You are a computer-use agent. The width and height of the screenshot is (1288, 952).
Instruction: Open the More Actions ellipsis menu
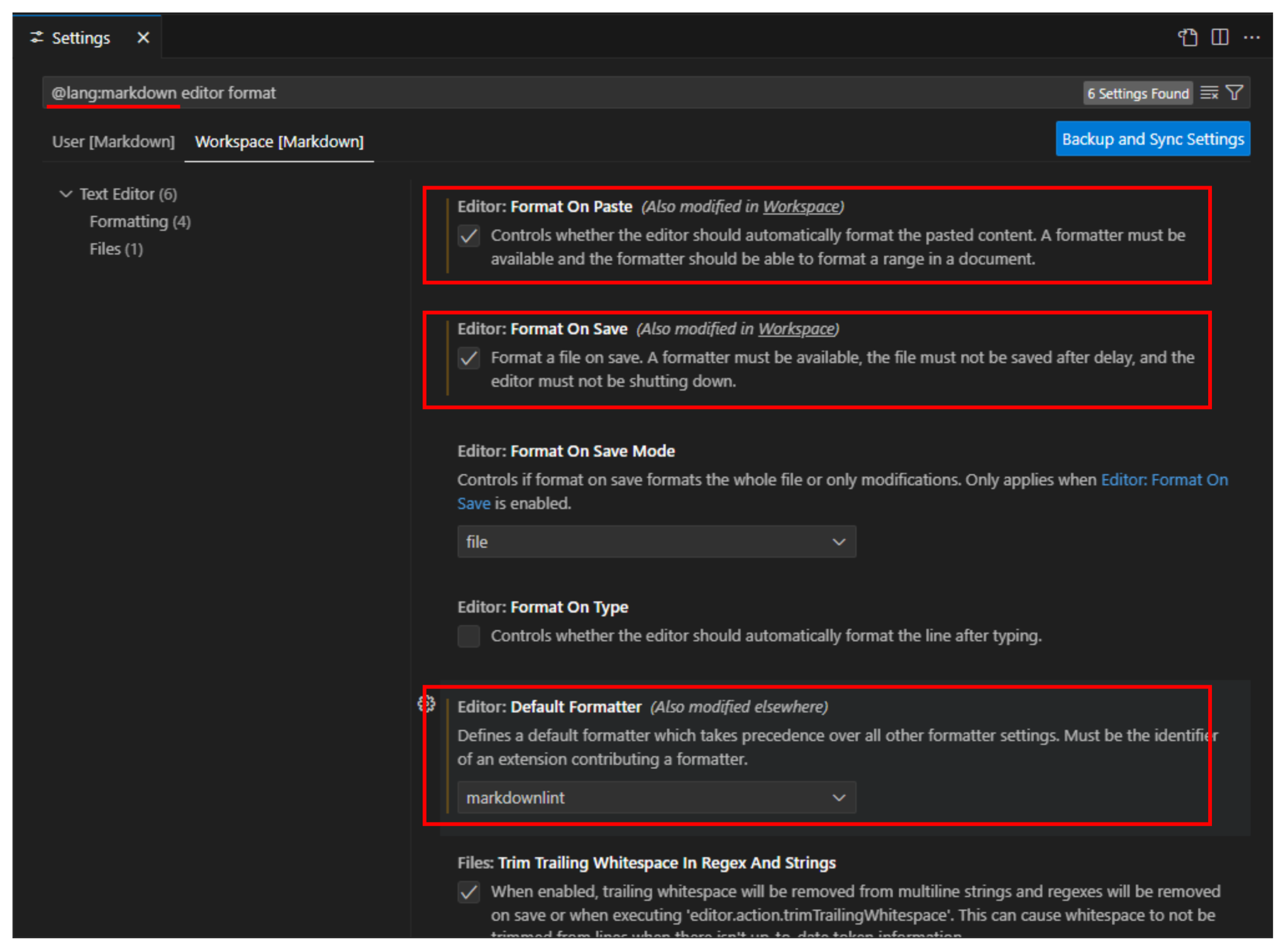point(1252,38)
